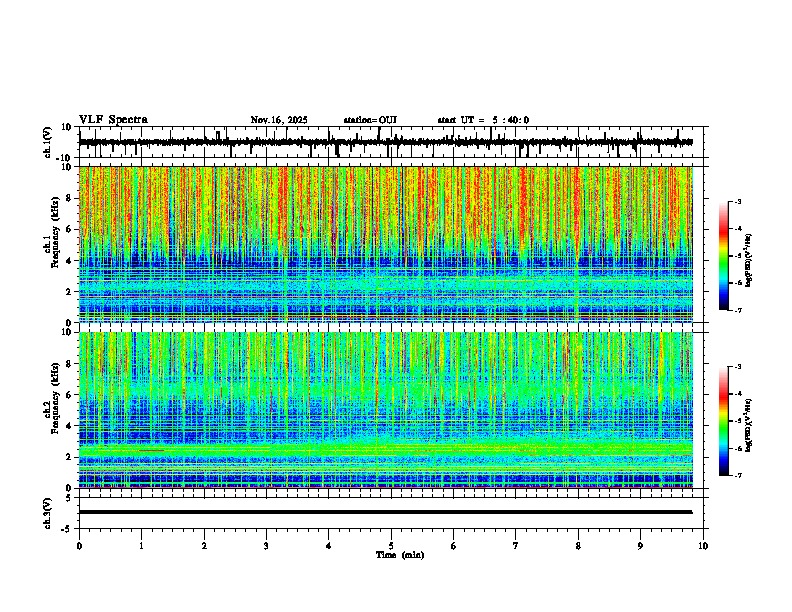792x612 pixels.
Task: Click the ch.1 "Frequency (kHz)" axis label
Action: point(55,232)
